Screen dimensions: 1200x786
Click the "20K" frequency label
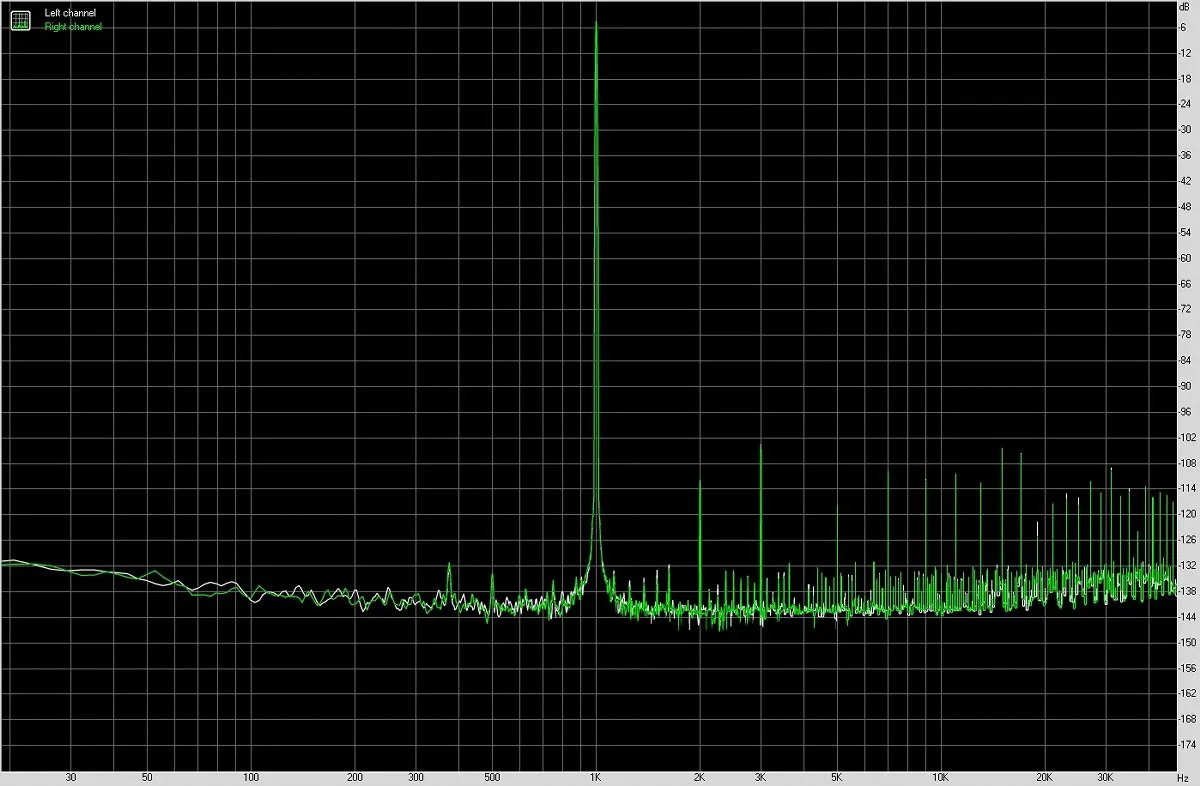tap(1044, 776)
